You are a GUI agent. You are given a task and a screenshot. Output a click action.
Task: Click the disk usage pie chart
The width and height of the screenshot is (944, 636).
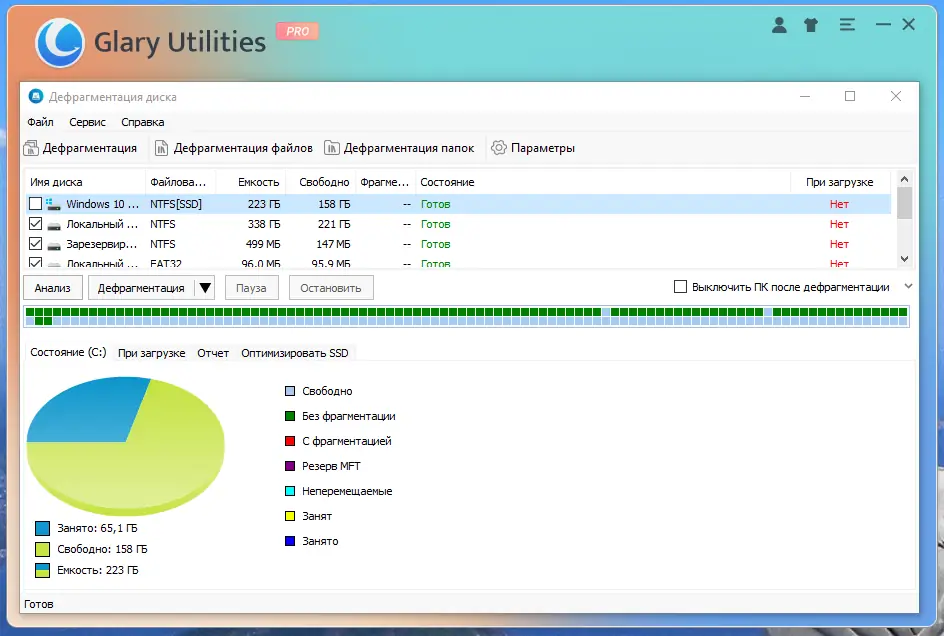[125, 446]
